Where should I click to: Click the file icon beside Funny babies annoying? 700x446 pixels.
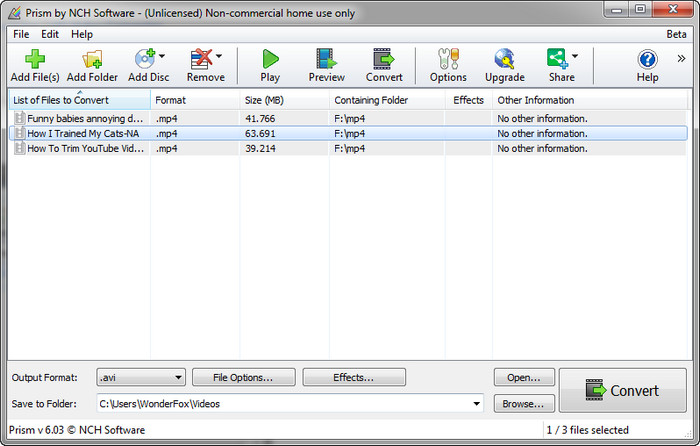[x=19, y=118]
